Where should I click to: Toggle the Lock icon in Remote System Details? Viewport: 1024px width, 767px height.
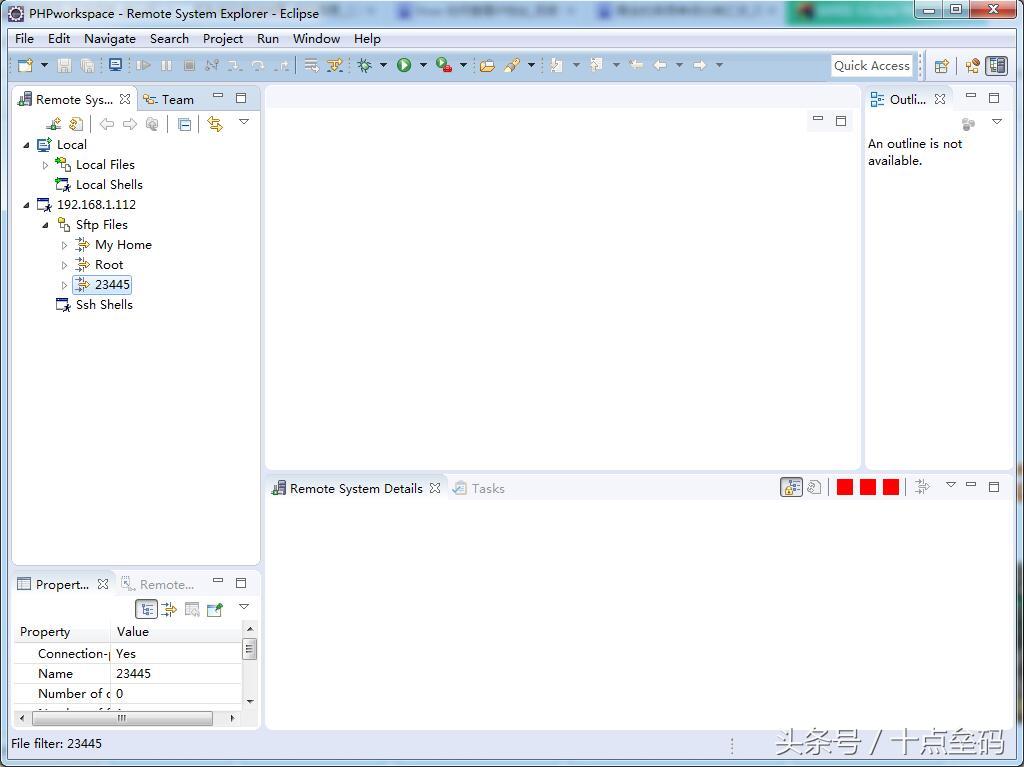(792, 487)
